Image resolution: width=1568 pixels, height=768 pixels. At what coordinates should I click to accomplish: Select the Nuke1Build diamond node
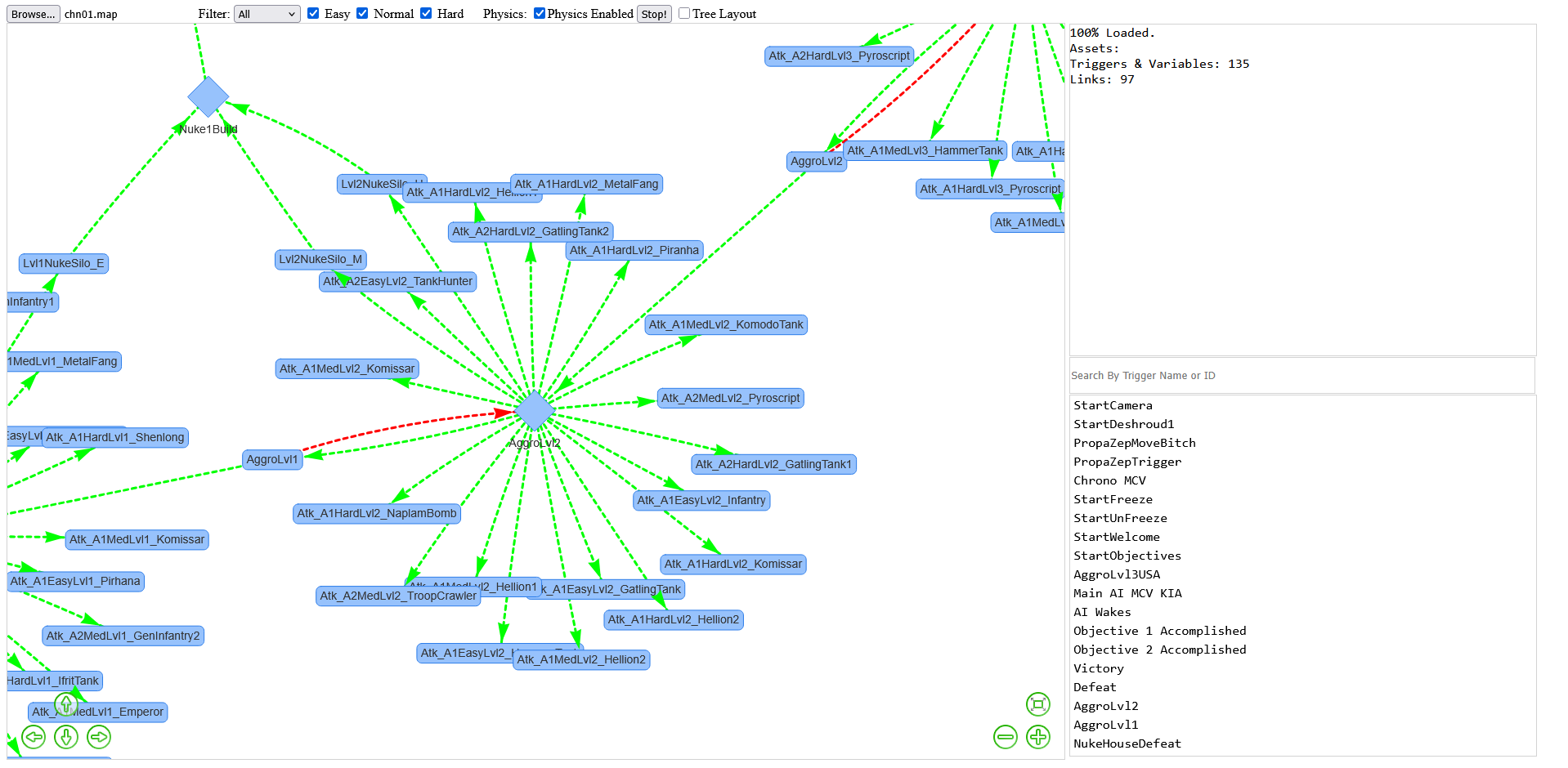[208, 96]
